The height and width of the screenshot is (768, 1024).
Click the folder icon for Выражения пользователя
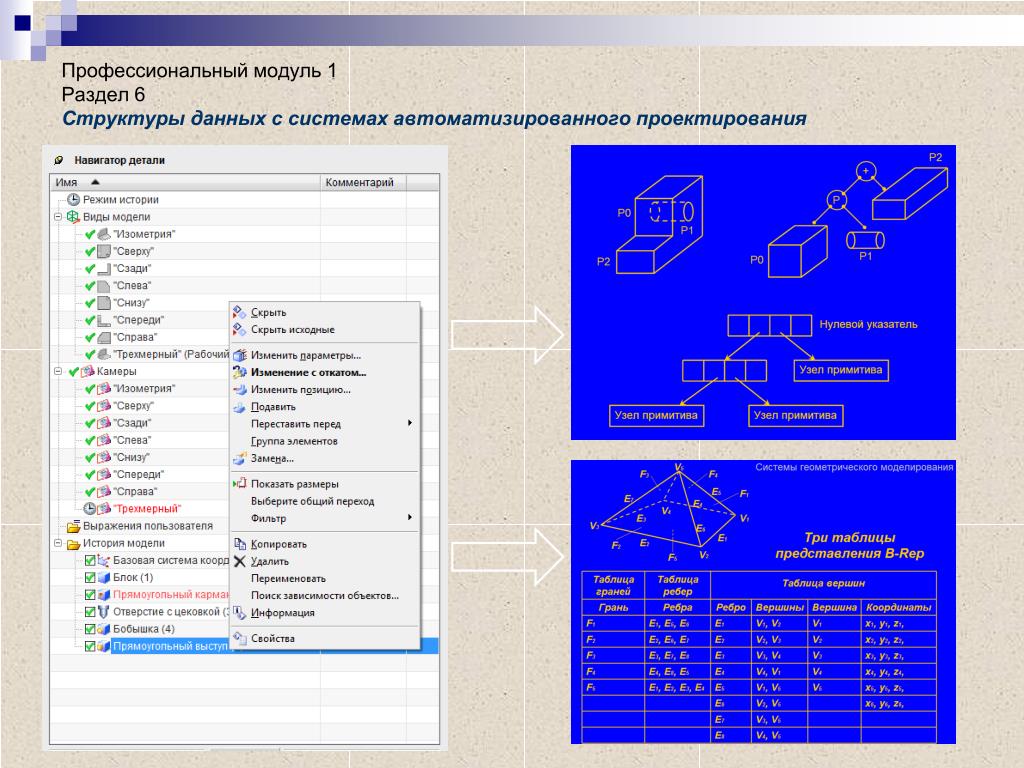[73, 526]
